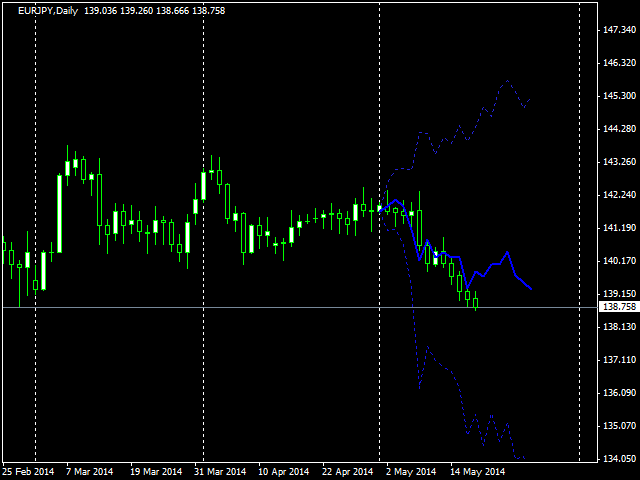Click the 141.190 price scale value

tap(619, 228)
